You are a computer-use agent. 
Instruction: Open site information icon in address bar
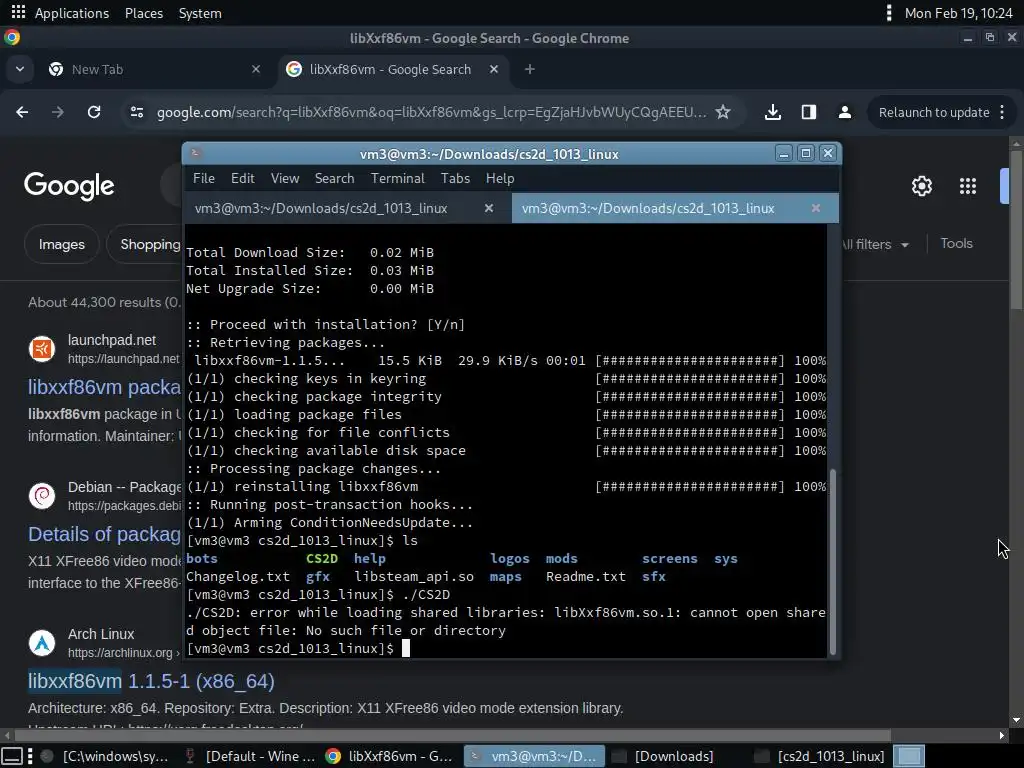pos(136,112)
